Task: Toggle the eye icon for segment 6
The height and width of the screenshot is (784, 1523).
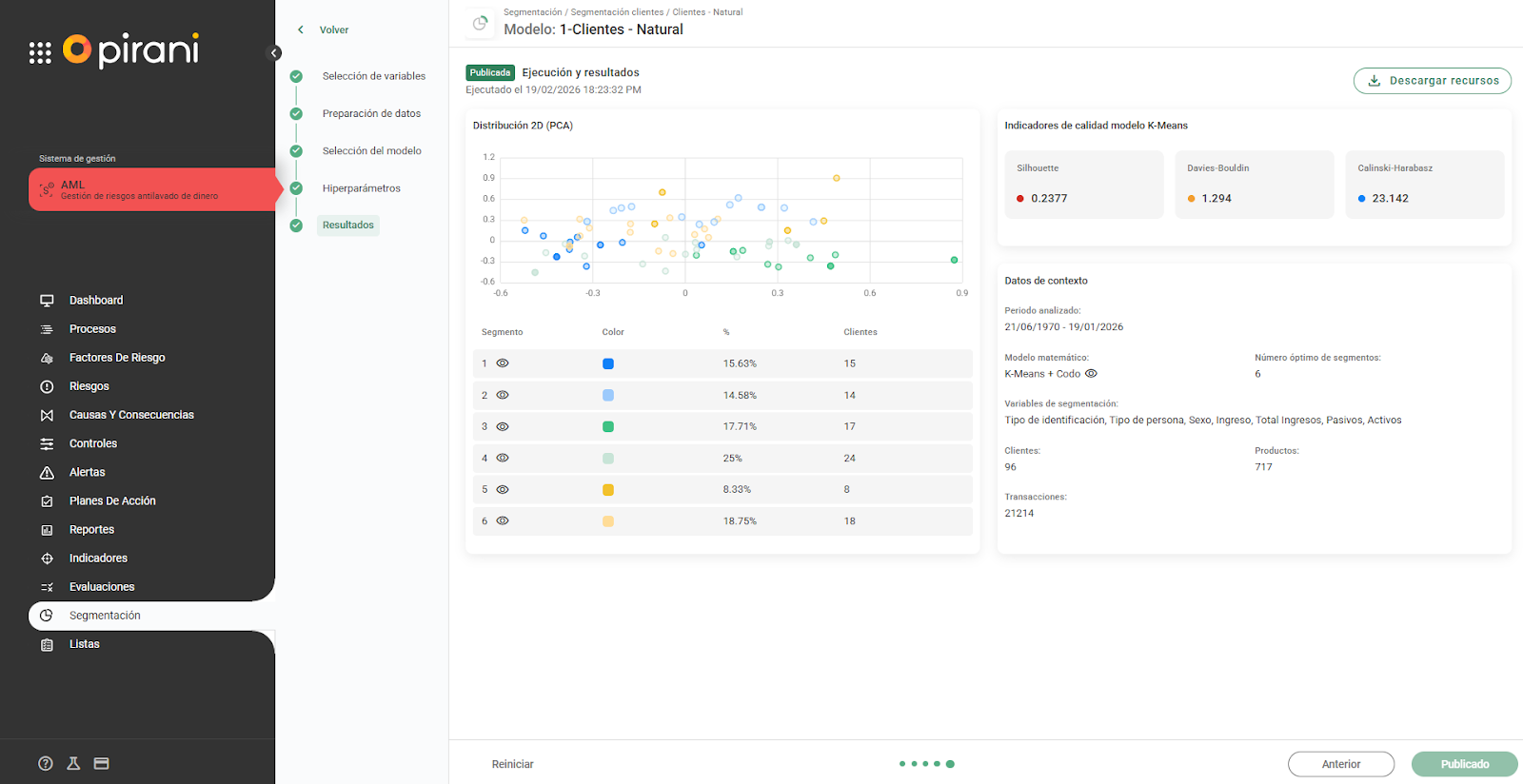Action: pyautogui.click(x=503, y=521)
